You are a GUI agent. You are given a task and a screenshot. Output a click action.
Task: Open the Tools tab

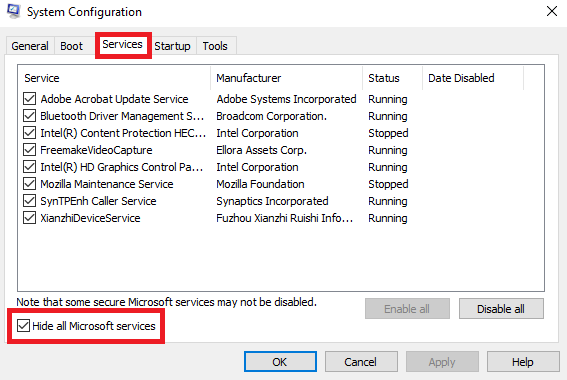215,46
